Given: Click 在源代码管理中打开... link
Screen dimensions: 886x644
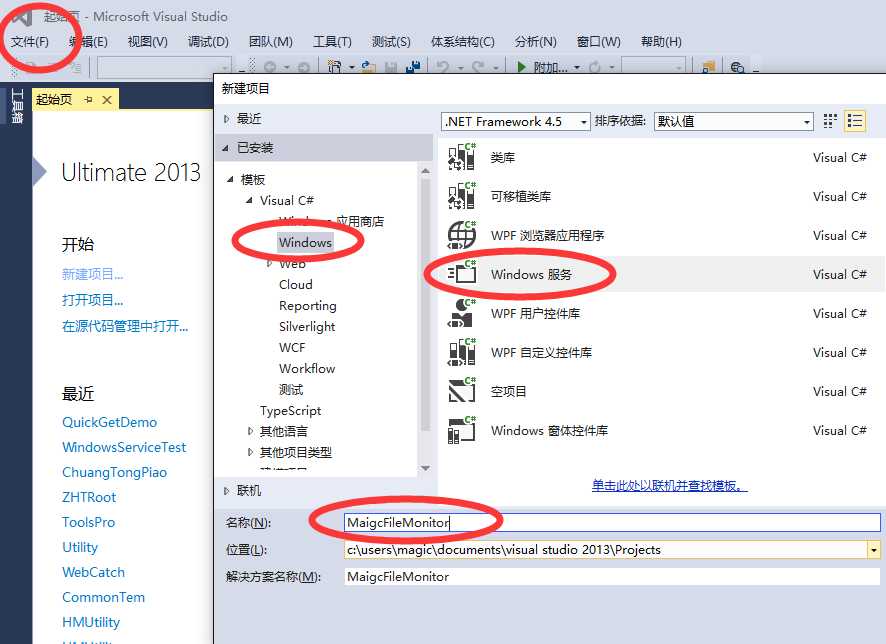Looking at the screenshot, I should (125, 326).
